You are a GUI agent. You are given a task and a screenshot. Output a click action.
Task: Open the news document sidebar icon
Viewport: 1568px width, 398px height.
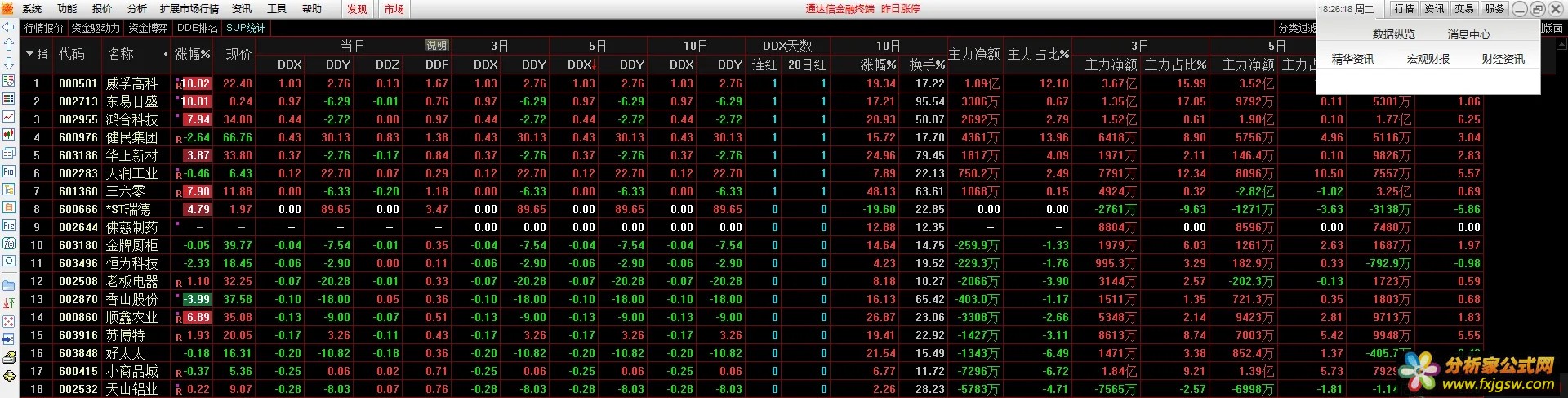(x=9, y=154)
